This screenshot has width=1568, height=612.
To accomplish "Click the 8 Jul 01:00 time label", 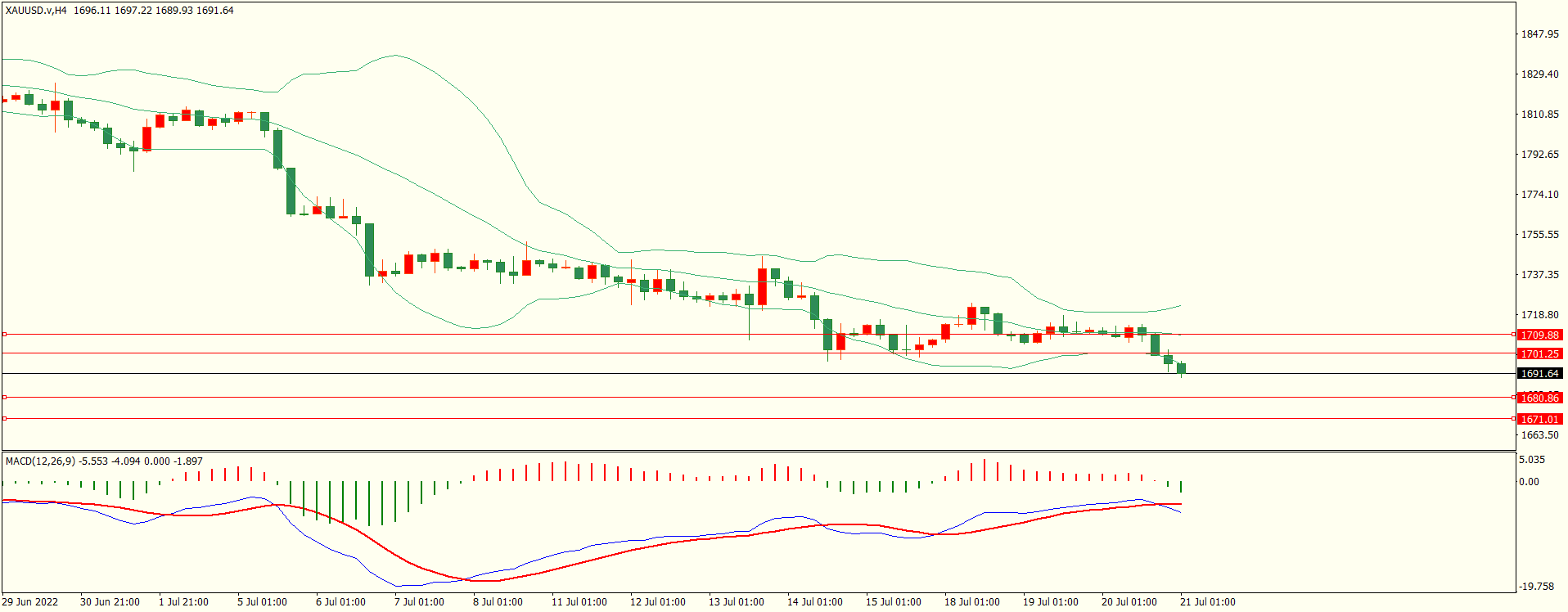I will (498, 602).
